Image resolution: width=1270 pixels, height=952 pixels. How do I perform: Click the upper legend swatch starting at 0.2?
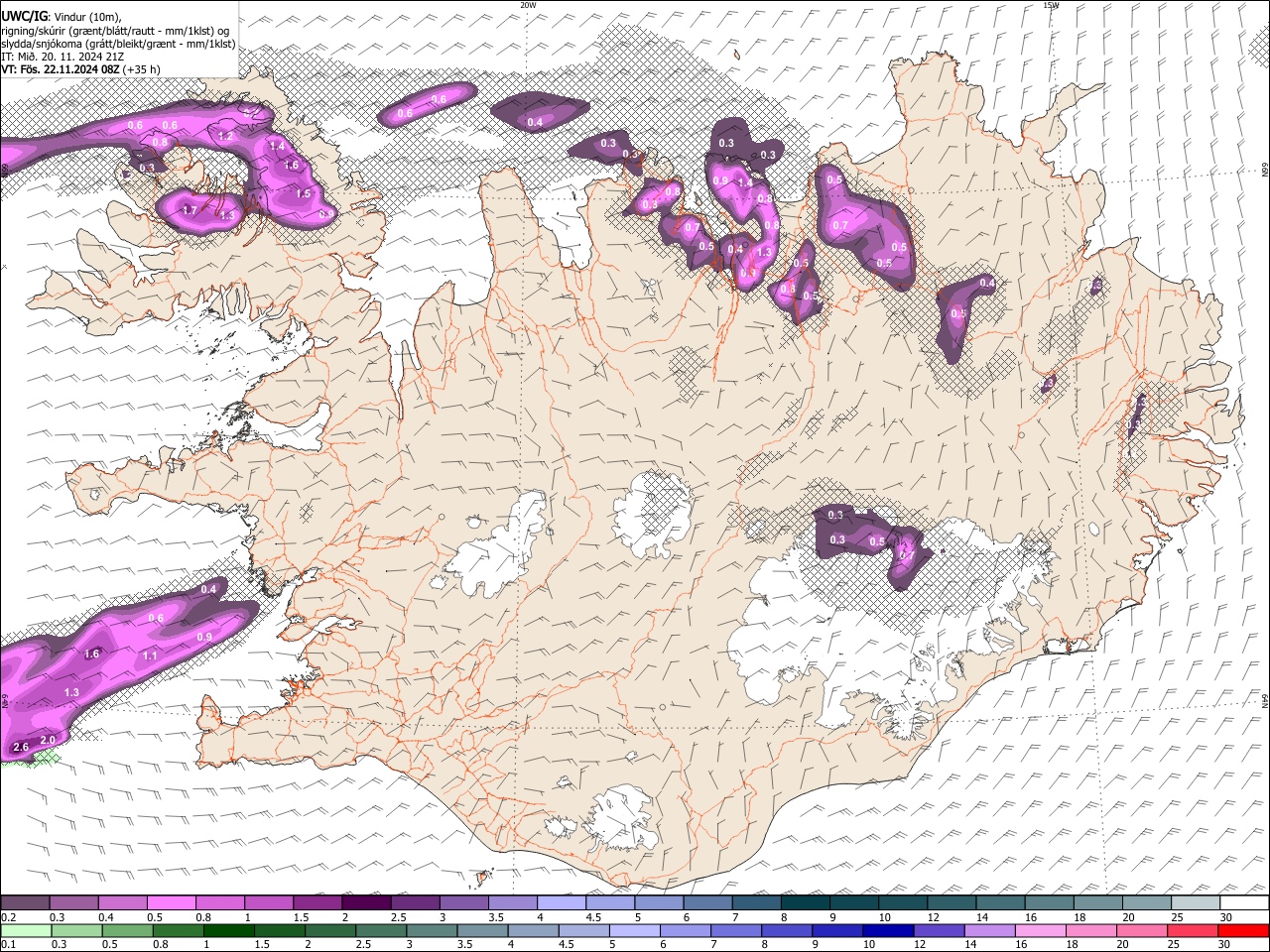click(25, 903)
